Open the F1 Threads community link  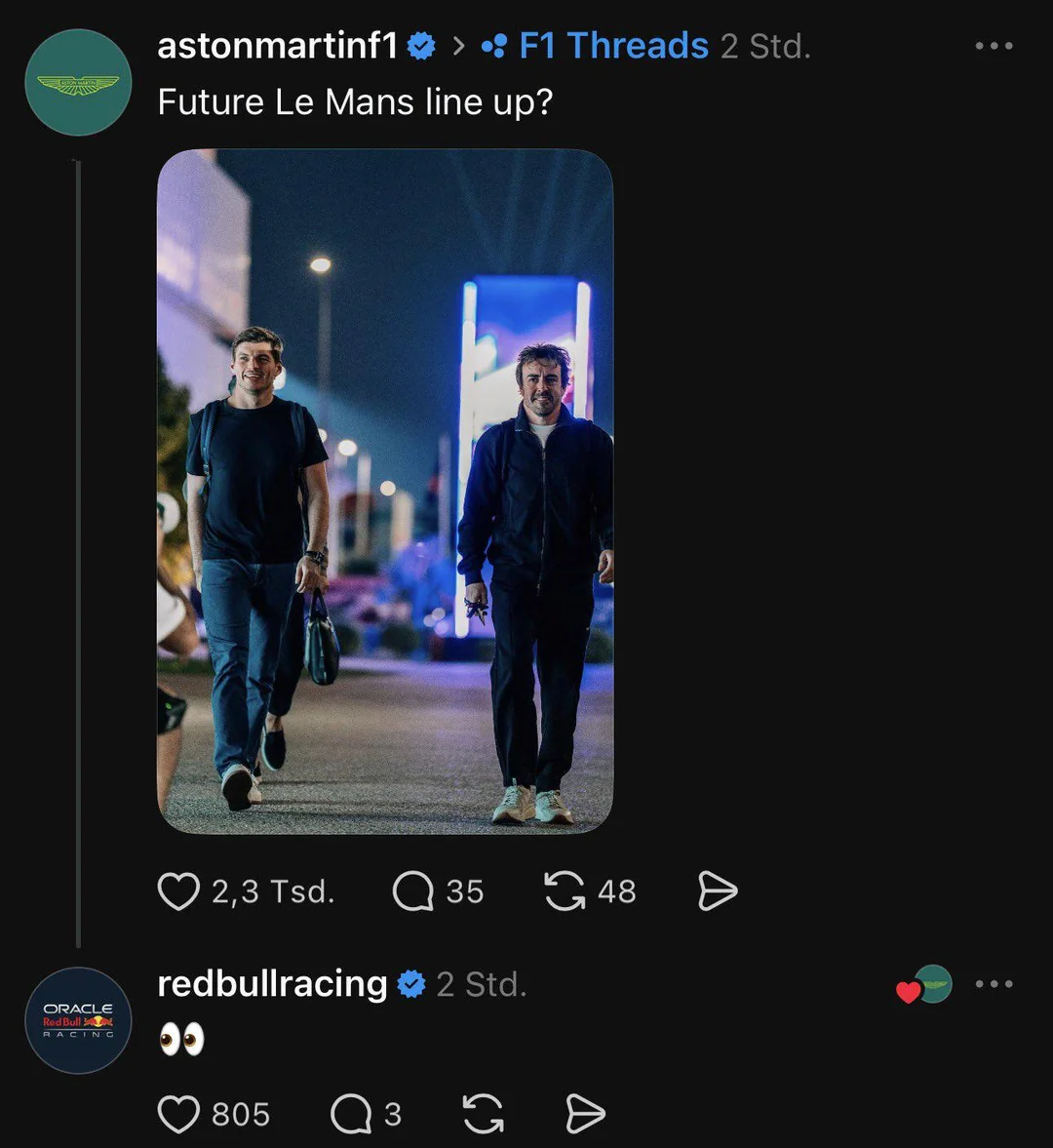pos(613,46)
